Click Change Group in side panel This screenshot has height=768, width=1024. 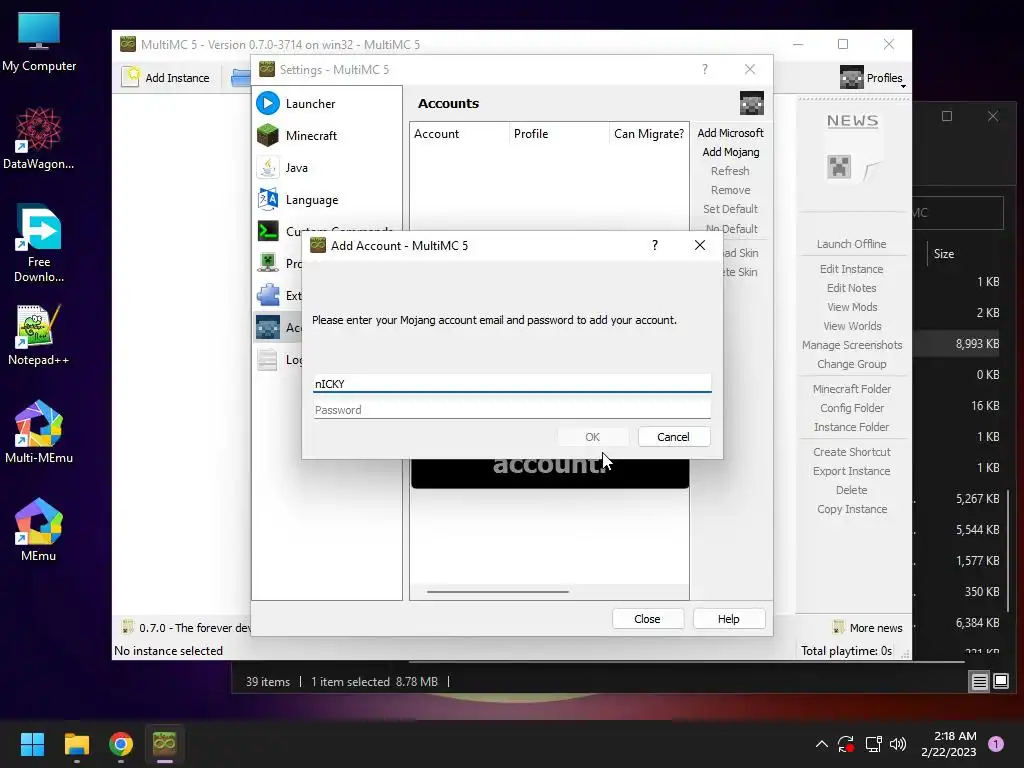851,364
